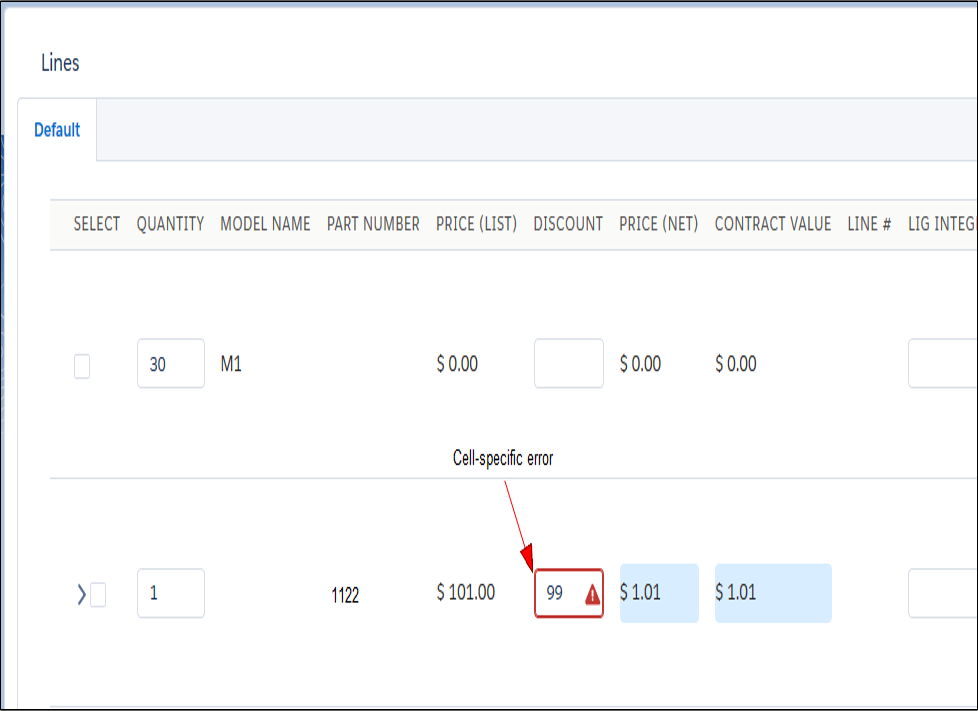The width and height of the screenshot is (978, 711).
Task: Click the Model Name column header
Action: (x=265, y=224)
